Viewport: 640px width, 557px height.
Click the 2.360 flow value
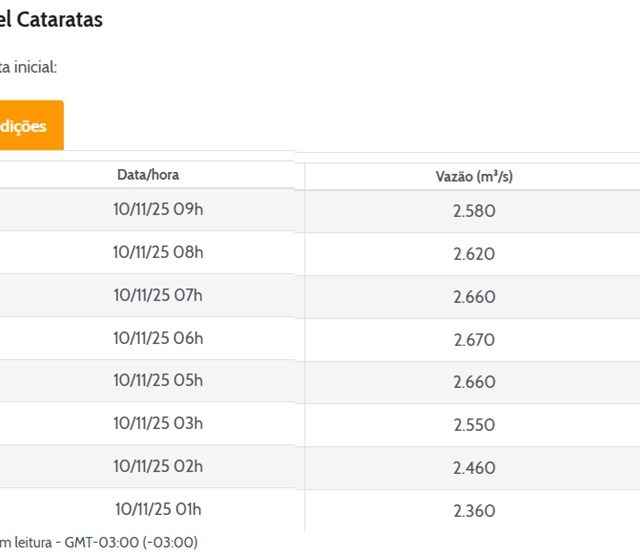[x=474, y=511]
